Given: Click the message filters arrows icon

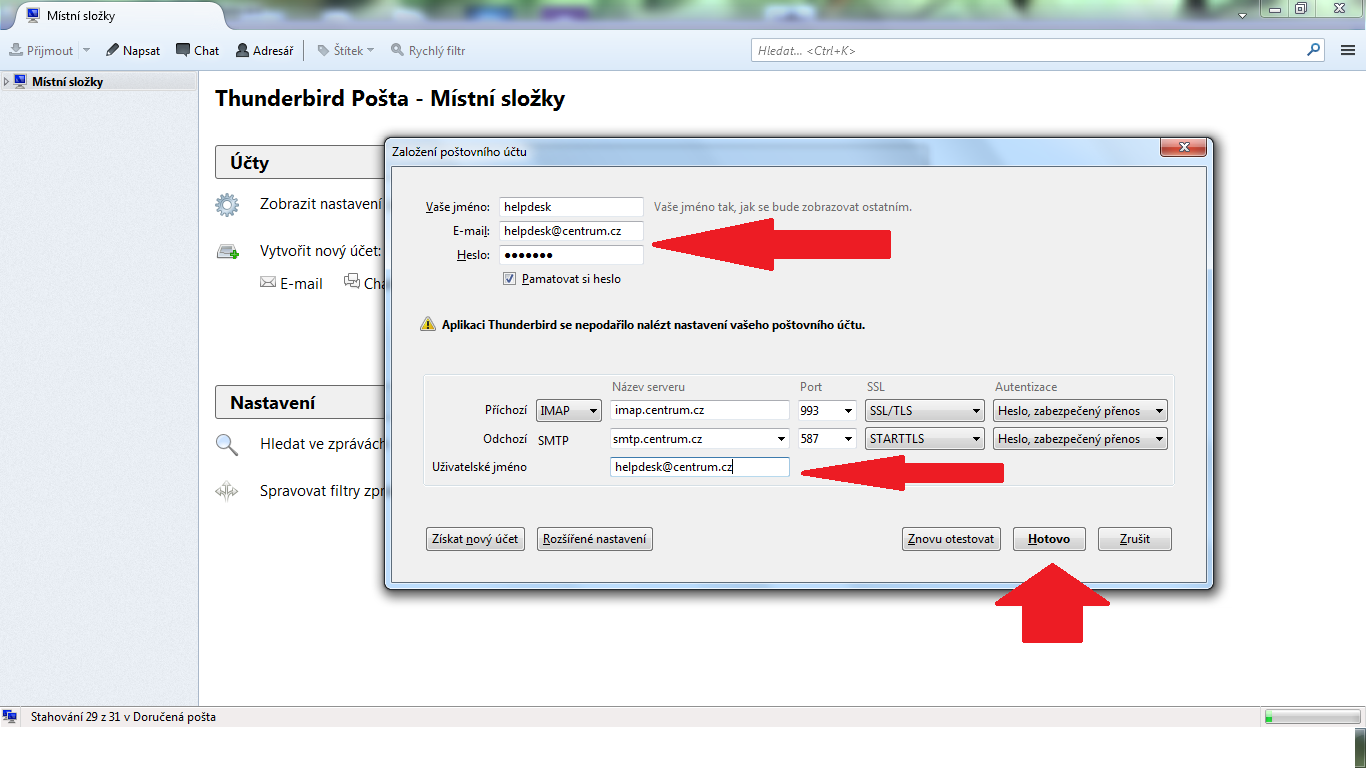Looking at the screenshot, I should click(228, 491).
